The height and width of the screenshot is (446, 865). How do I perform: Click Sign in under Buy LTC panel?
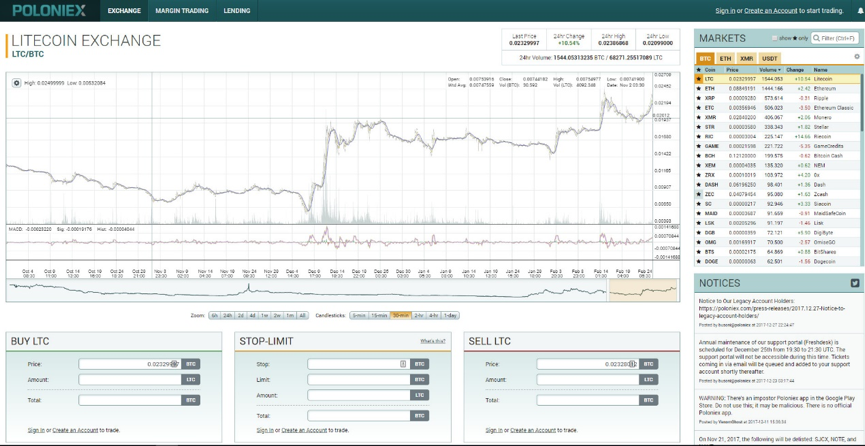[x=36, y=430]
